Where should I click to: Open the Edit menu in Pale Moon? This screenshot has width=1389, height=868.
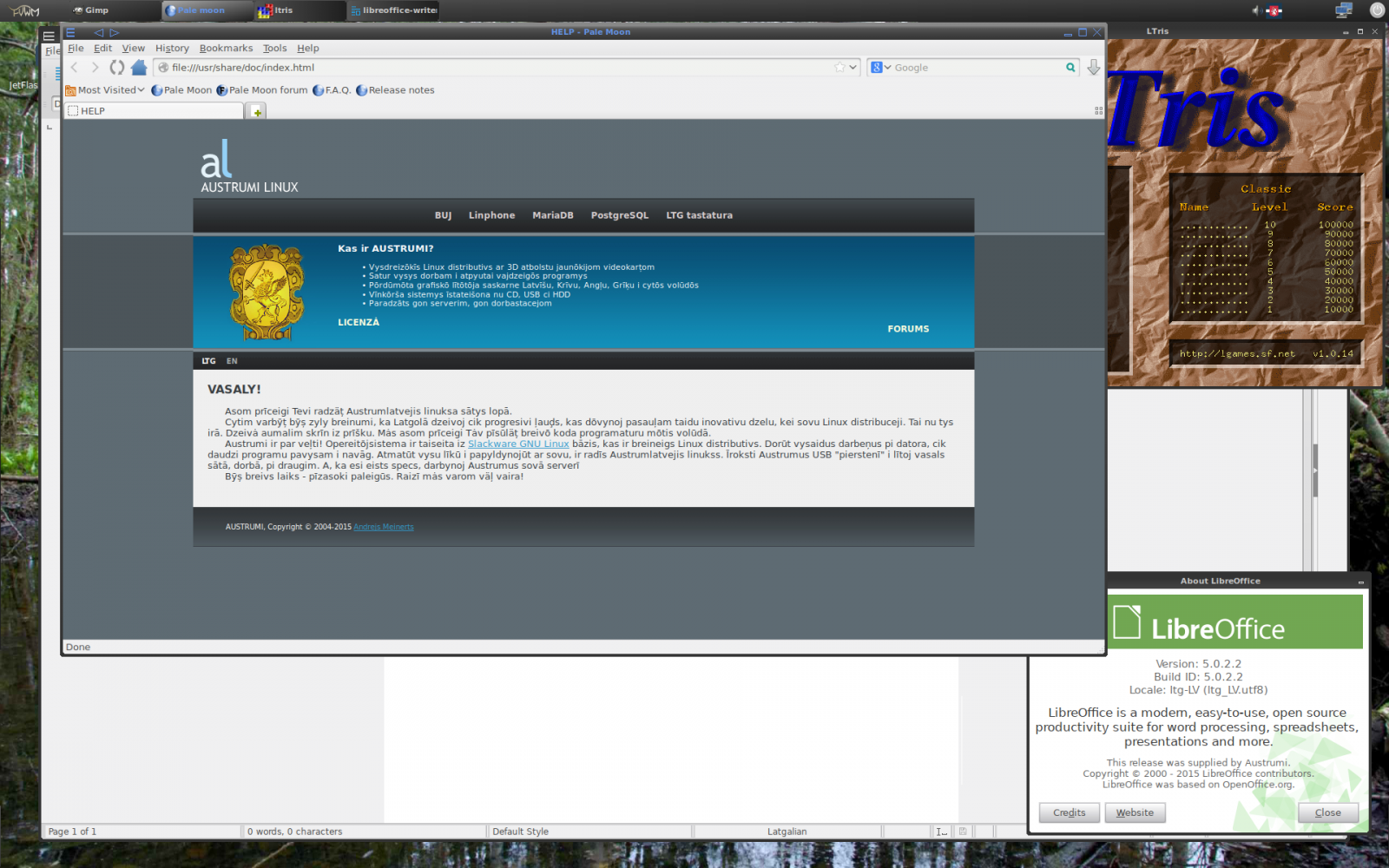[x=102, y=49]
